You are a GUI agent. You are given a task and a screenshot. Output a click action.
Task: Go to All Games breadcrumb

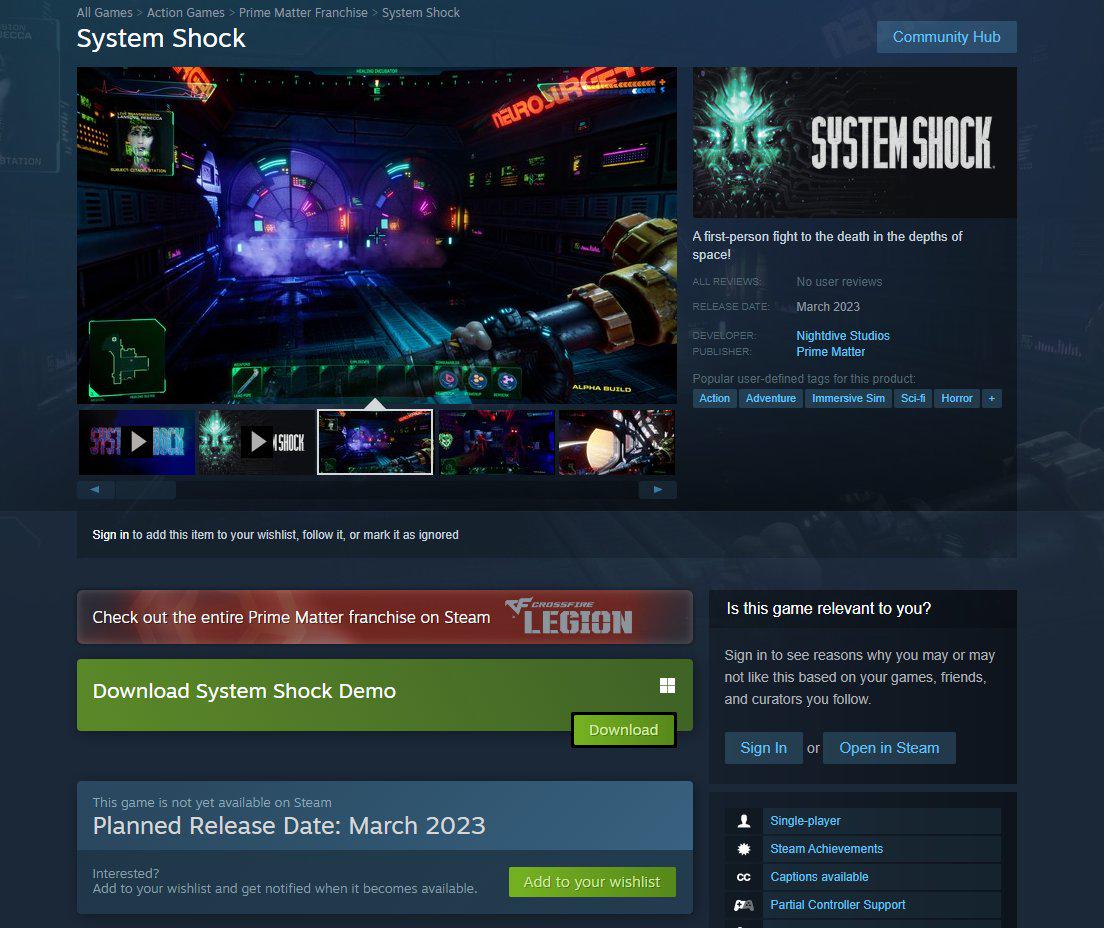pos(104,13)
